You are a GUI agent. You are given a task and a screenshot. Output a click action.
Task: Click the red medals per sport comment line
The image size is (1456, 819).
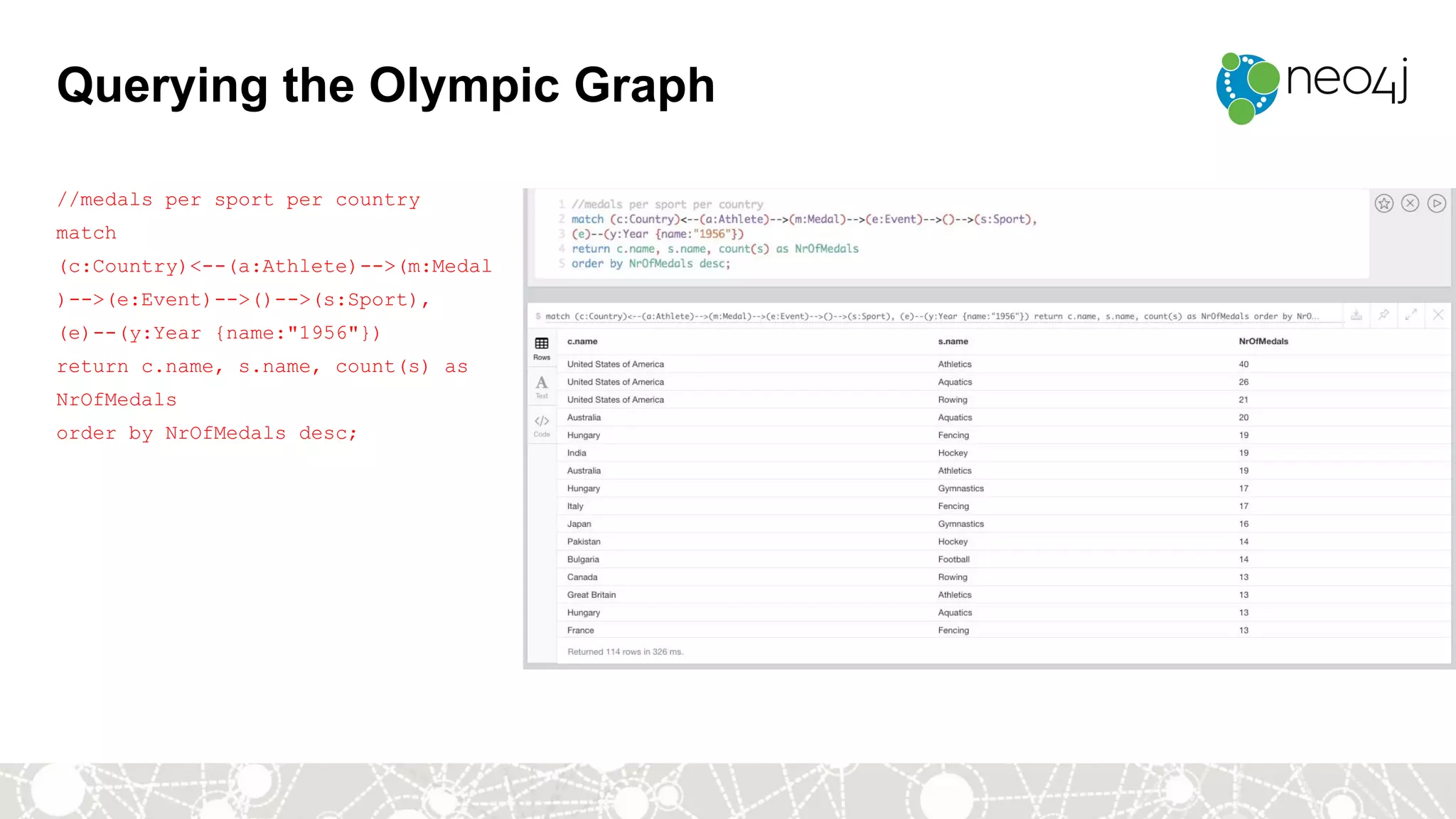coord(238,200)
